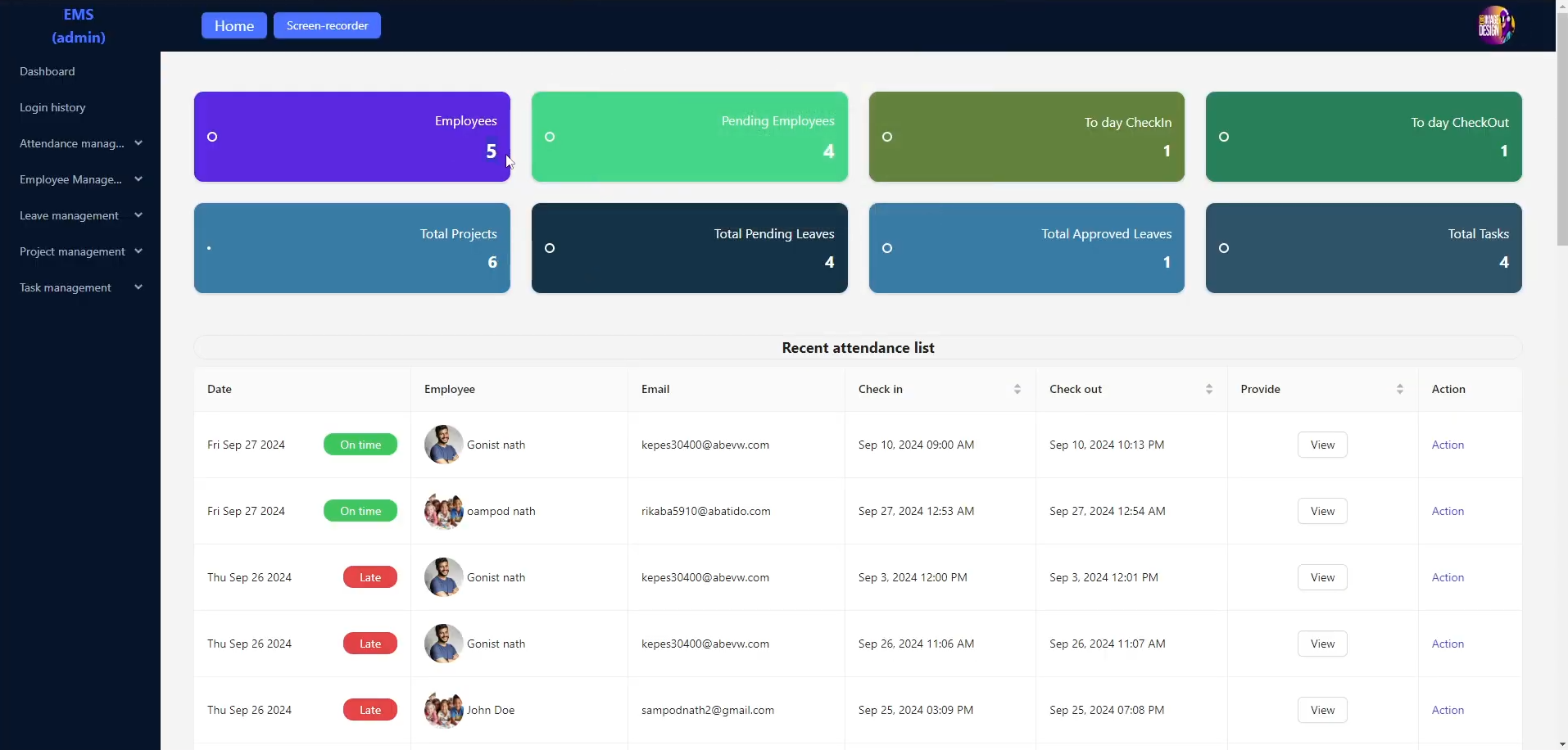Open the Login history page
Viewport: 1568px width, 750px height.
[52, 107]
